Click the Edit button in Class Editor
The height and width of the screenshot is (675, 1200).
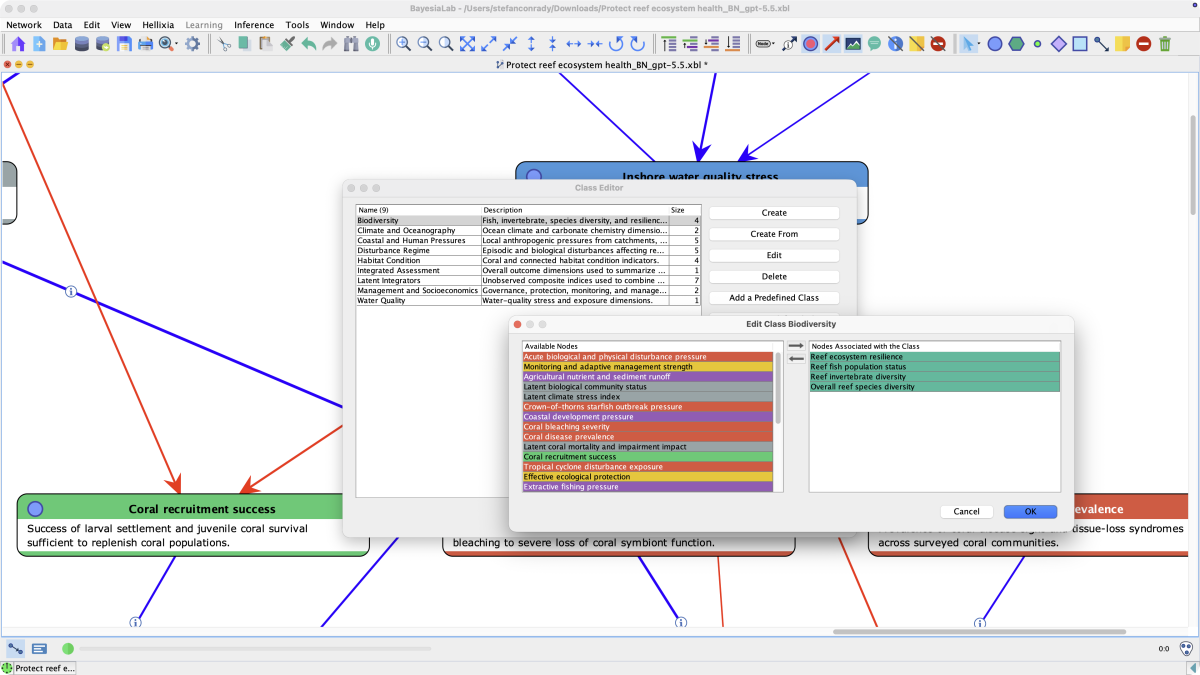pyautogui.click(x=774, y=256)
